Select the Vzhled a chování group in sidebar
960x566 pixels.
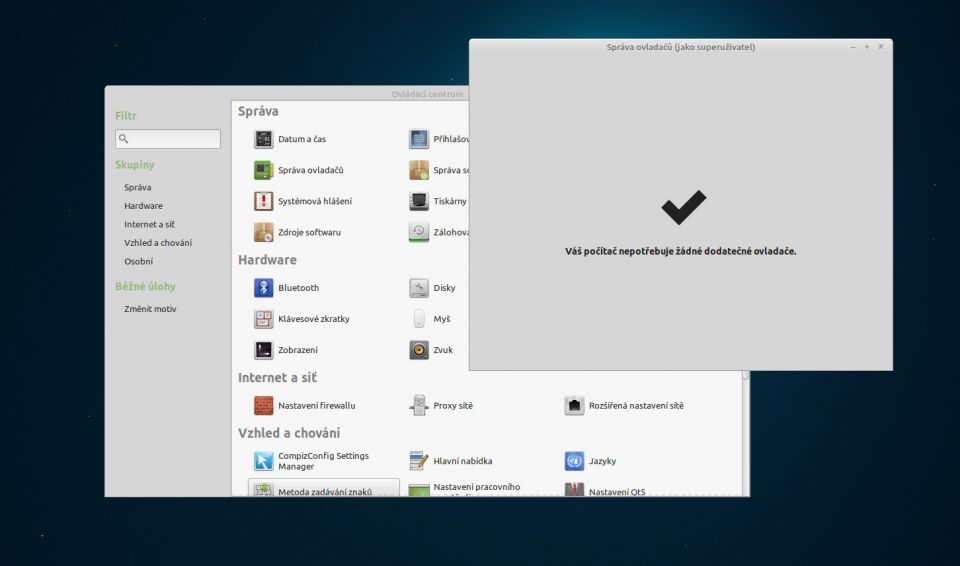click(x=158, y=243)
